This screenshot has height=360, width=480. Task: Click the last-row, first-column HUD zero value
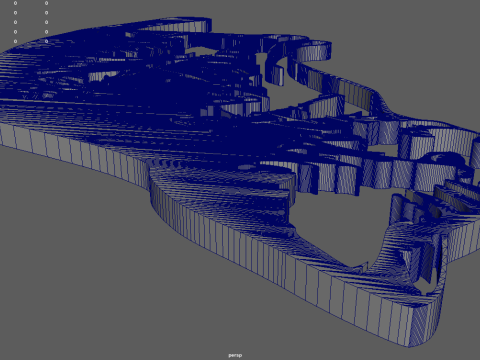point(15,41)
